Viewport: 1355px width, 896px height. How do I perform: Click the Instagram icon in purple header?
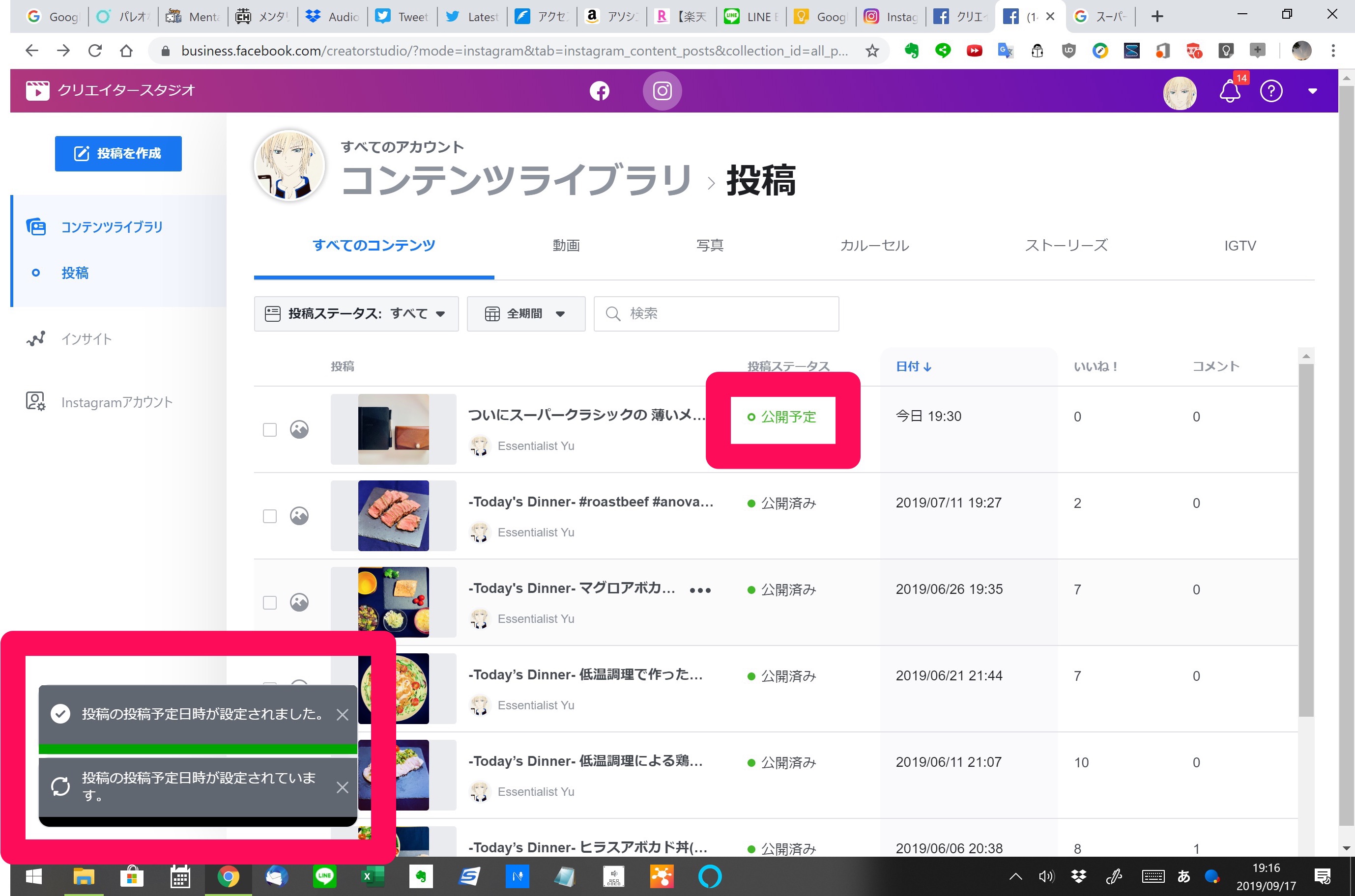click(x=662, y=91)
